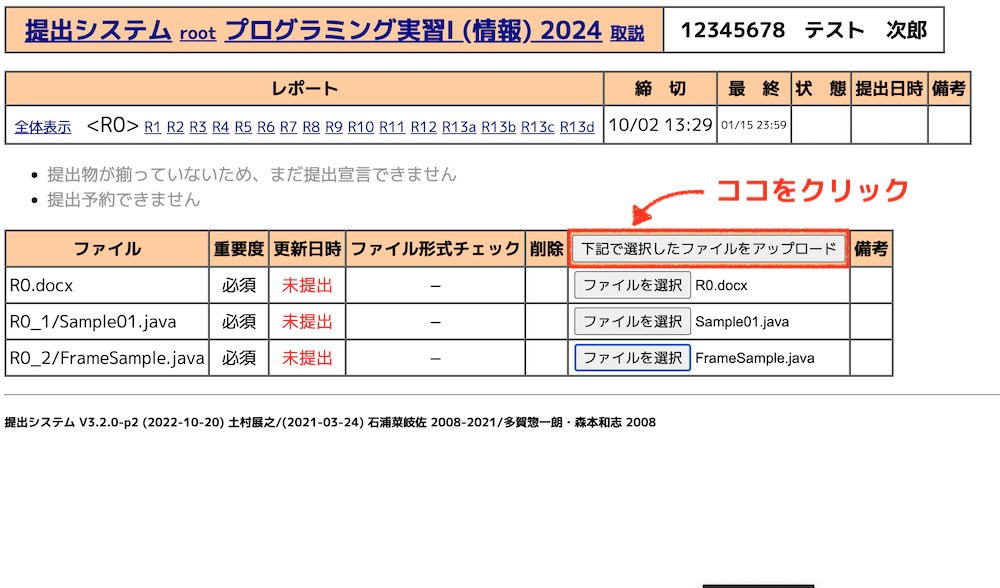Choose file for R0_1/Sample01.java row

pyautogui.click(x=632, y=321)
